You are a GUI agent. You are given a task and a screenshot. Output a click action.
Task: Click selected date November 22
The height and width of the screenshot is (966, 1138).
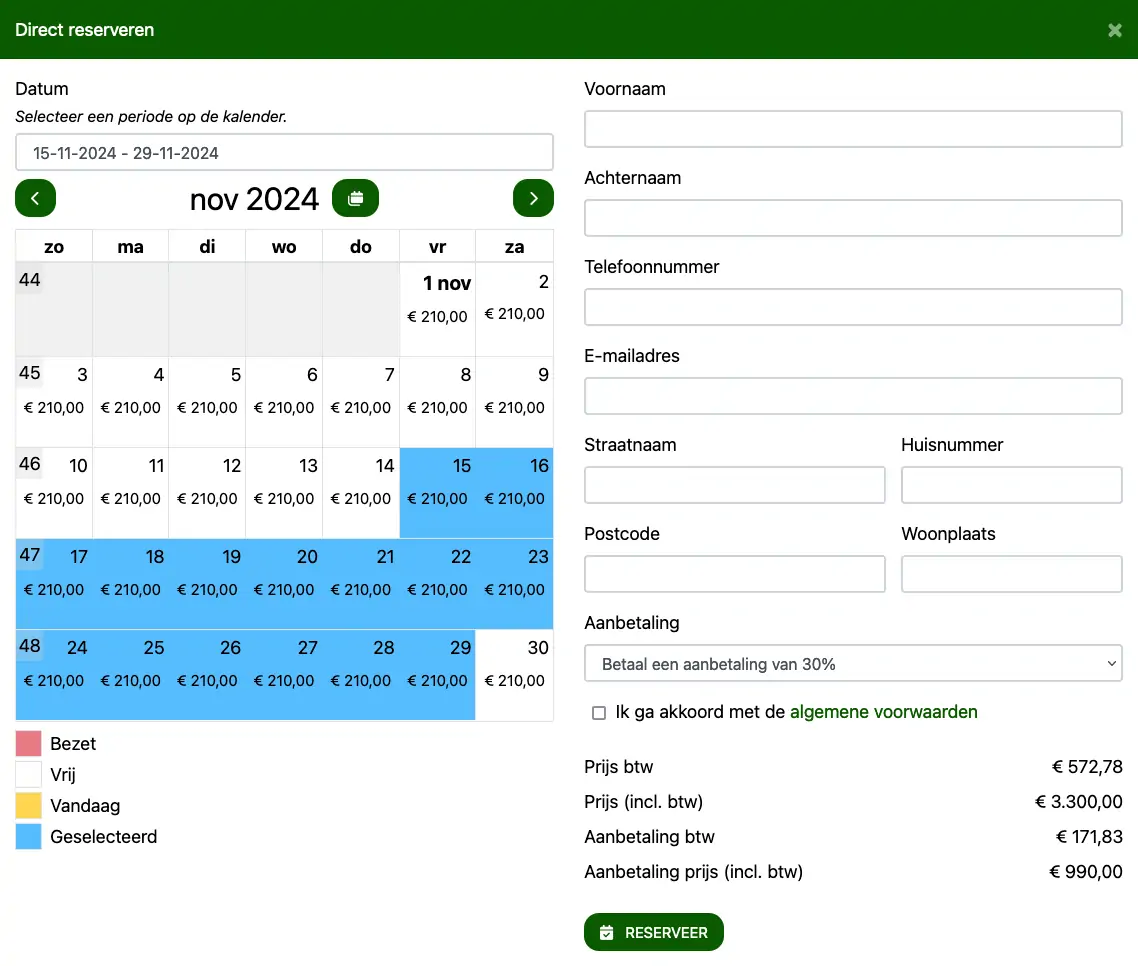(x=437, y=584)
